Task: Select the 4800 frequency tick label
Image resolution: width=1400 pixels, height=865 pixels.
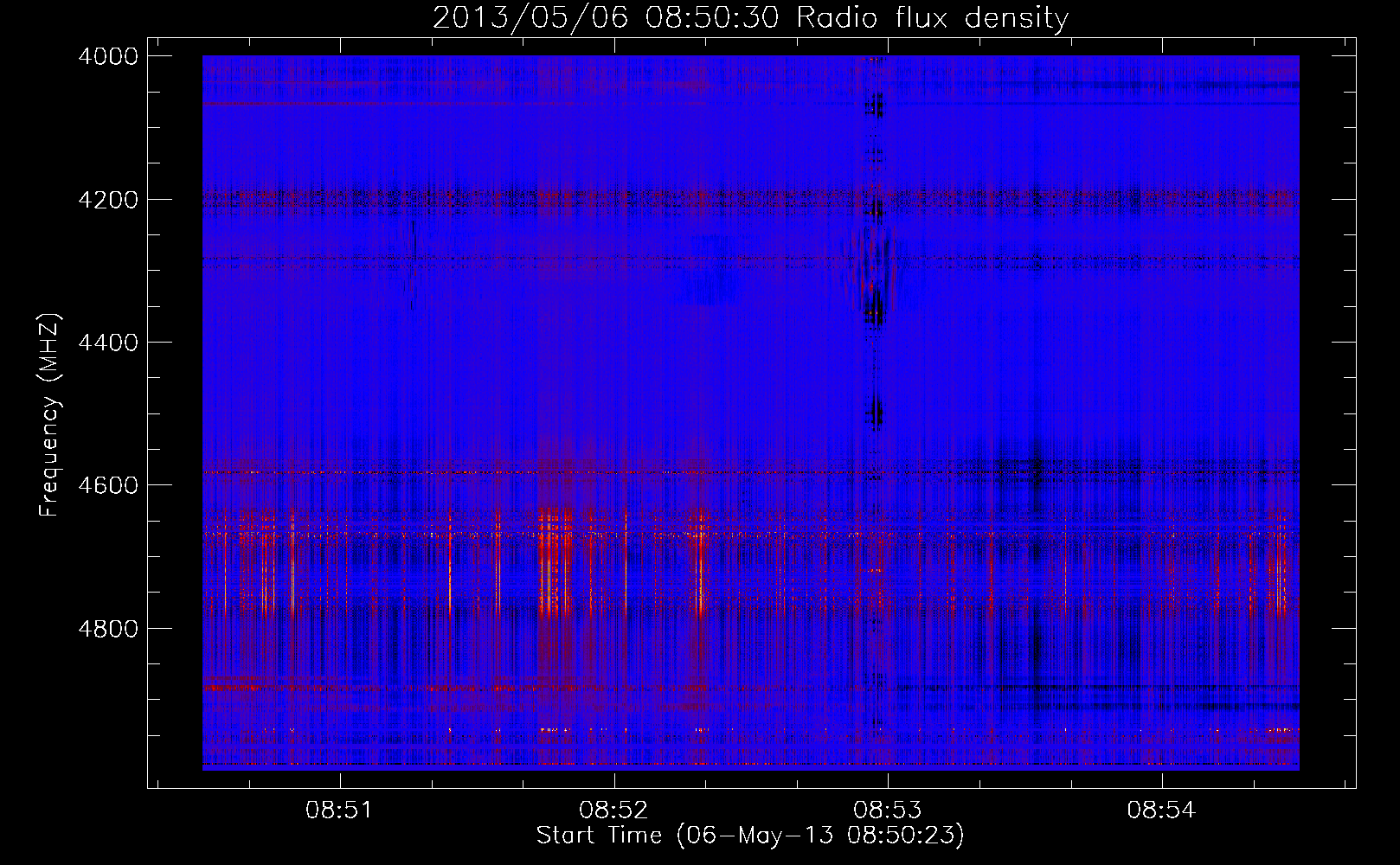Action: pos(108,629)
